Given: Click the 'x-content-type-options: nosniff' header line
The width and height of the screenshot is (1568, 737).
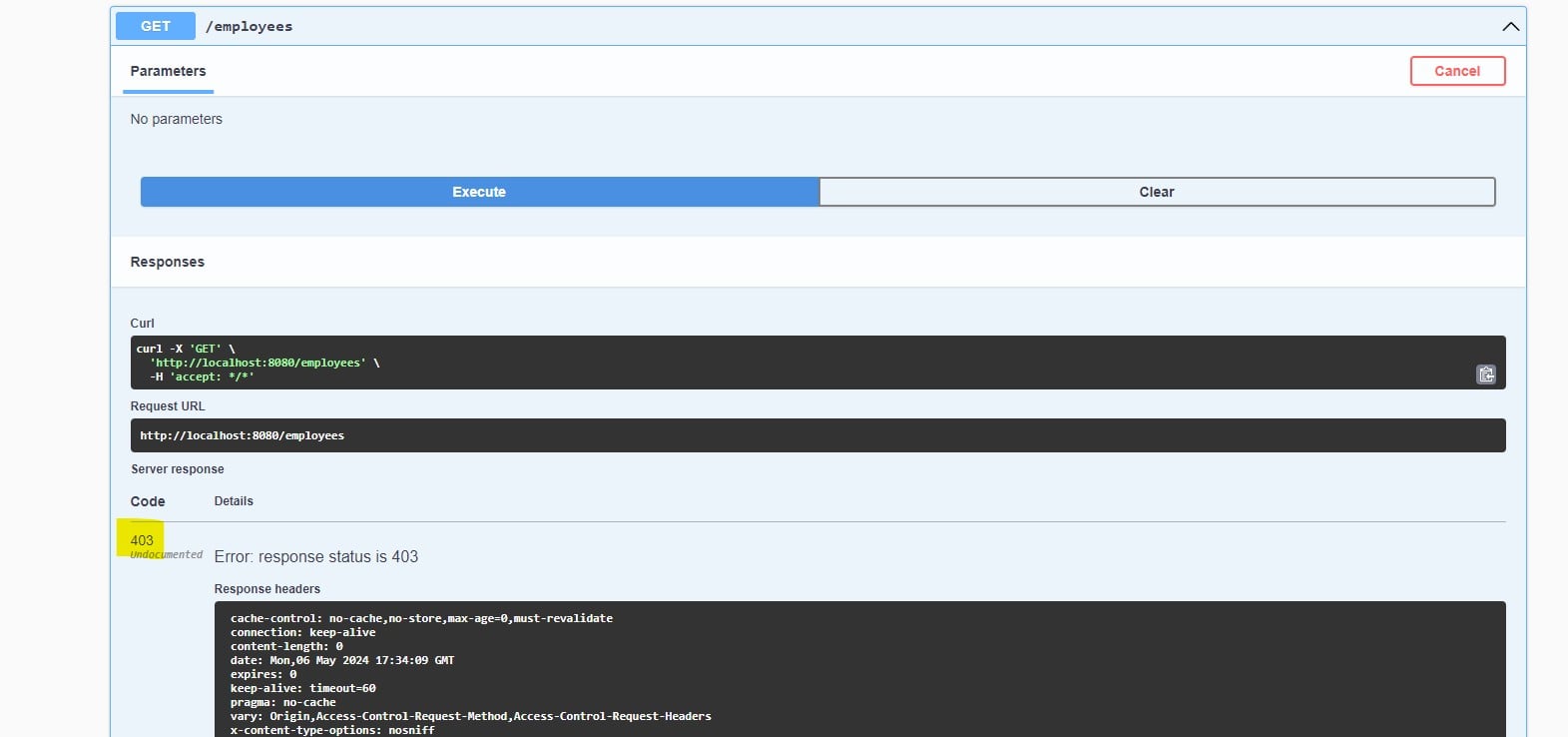Looking at the screenshot, I should coord(332,730).
